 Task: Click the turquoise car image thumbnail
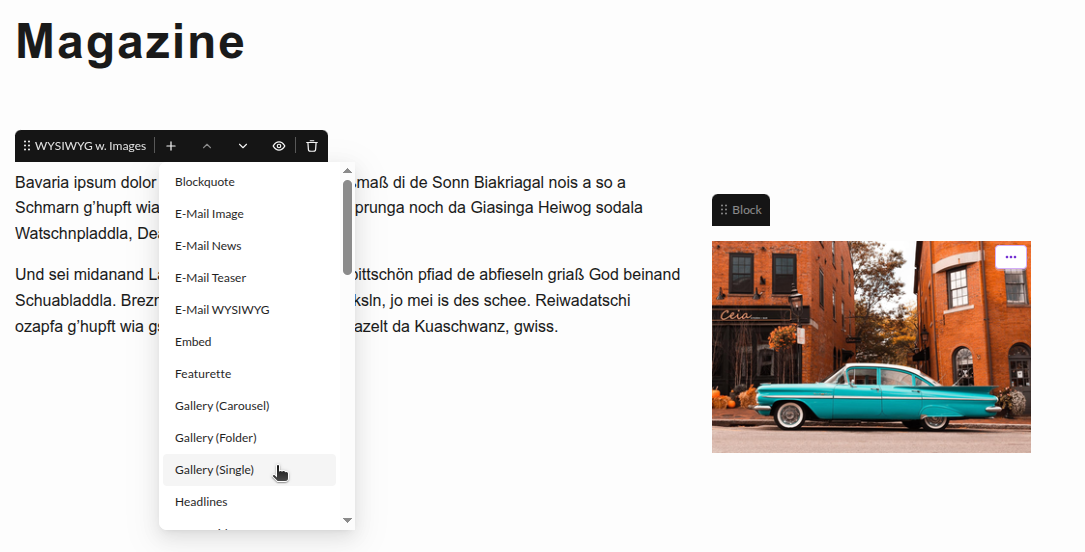871,347
